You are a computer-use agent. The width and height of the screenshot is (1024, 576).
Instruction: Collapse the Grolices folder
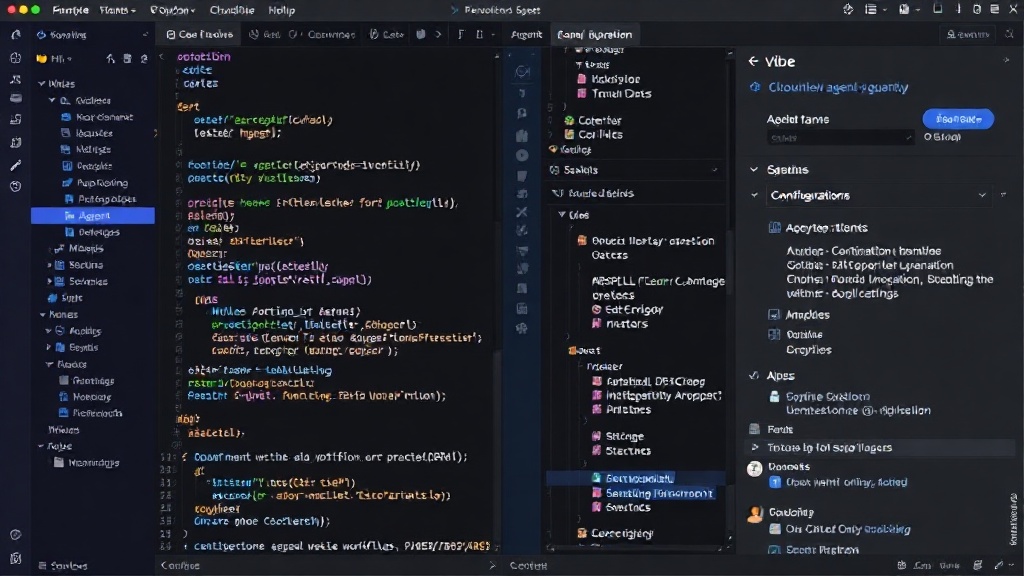(52, 101)
